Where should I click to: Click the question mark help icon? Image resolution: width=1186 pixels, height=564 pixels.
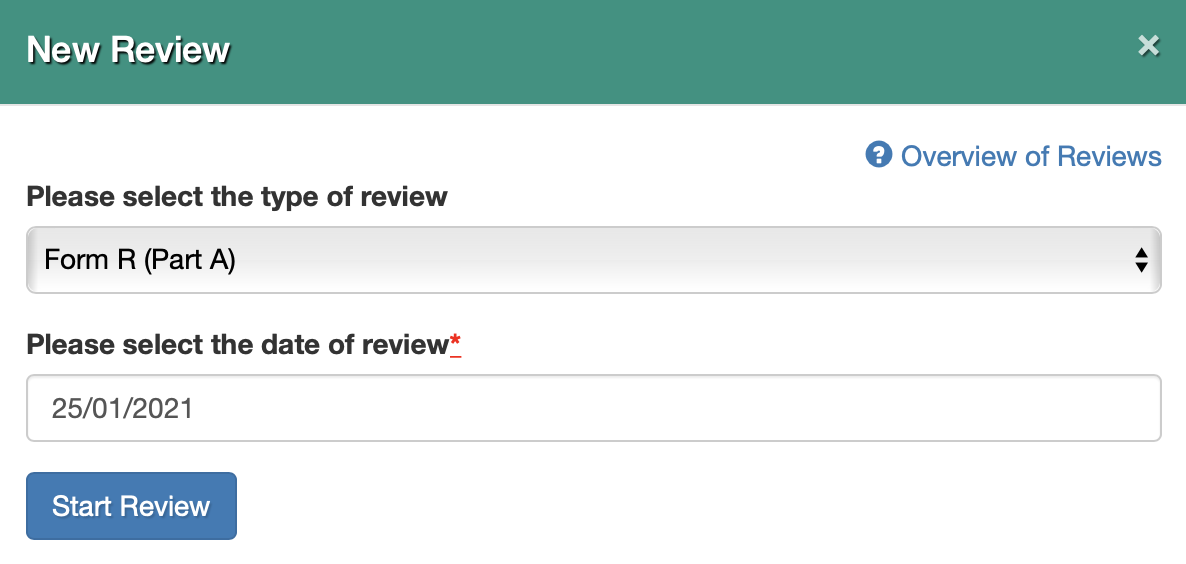click(x=878, y=155)
